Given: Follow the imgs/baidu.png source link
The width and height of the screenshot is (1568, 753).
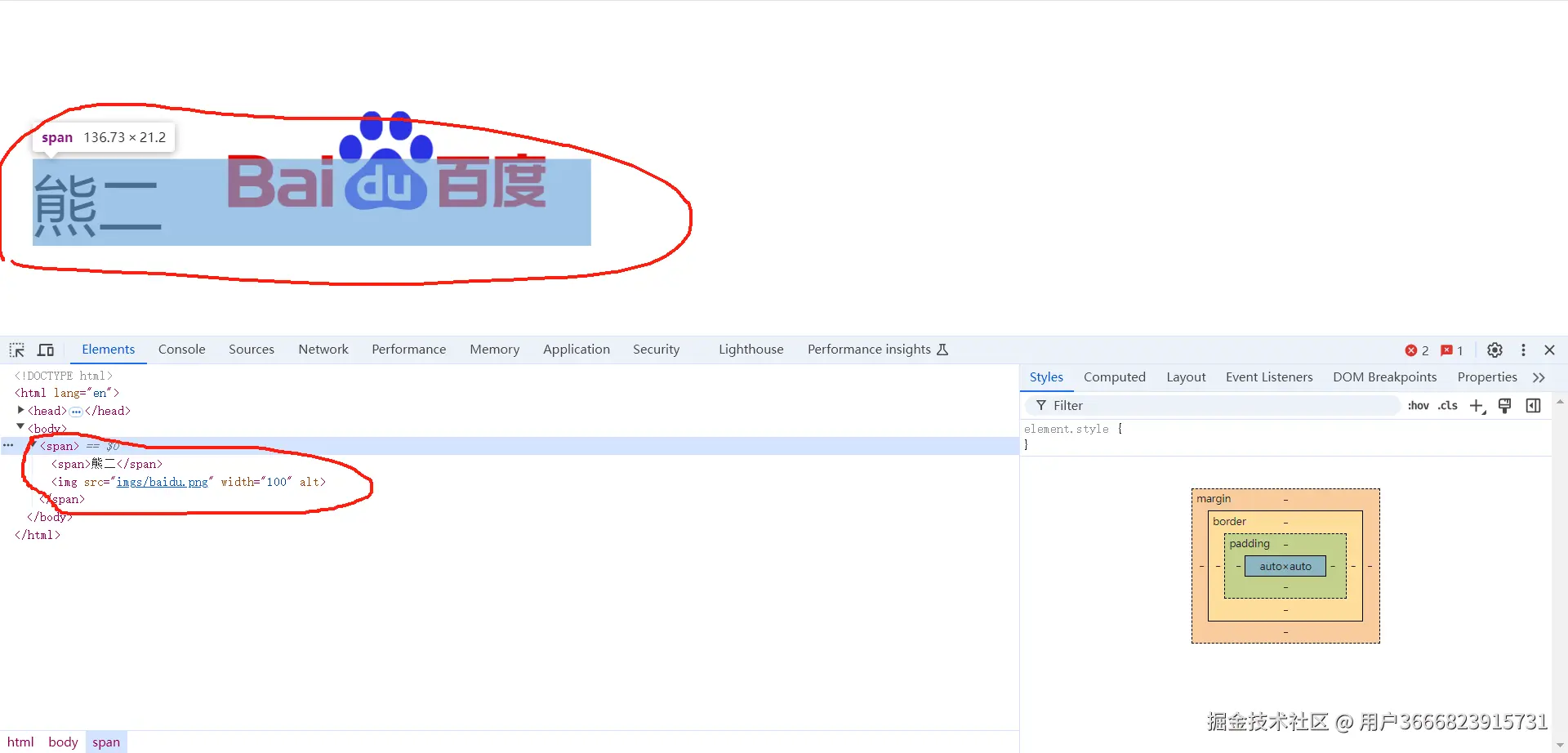Looking at the screenshot, I should (163, 482).
